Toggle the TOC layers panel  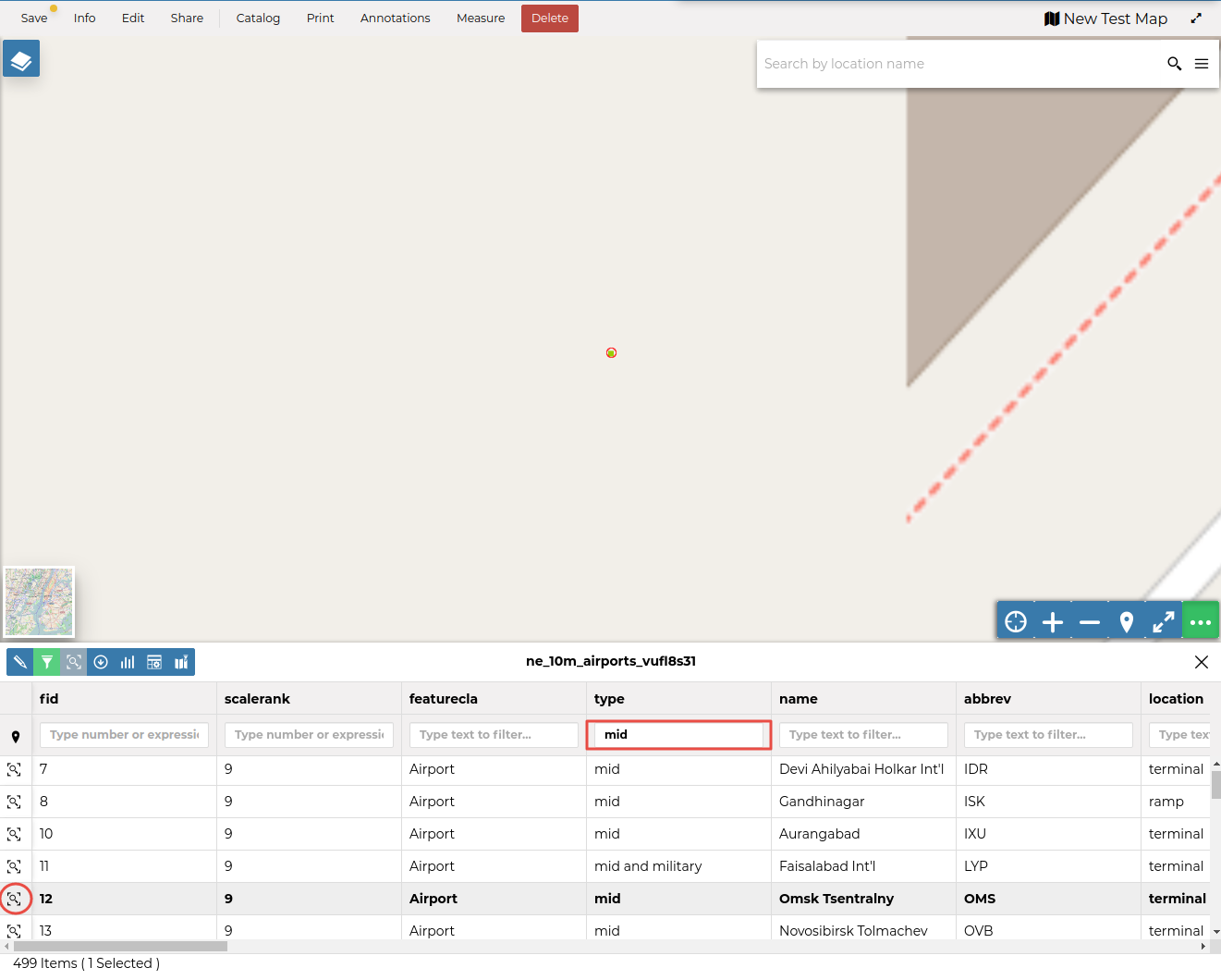coord(20,57)
